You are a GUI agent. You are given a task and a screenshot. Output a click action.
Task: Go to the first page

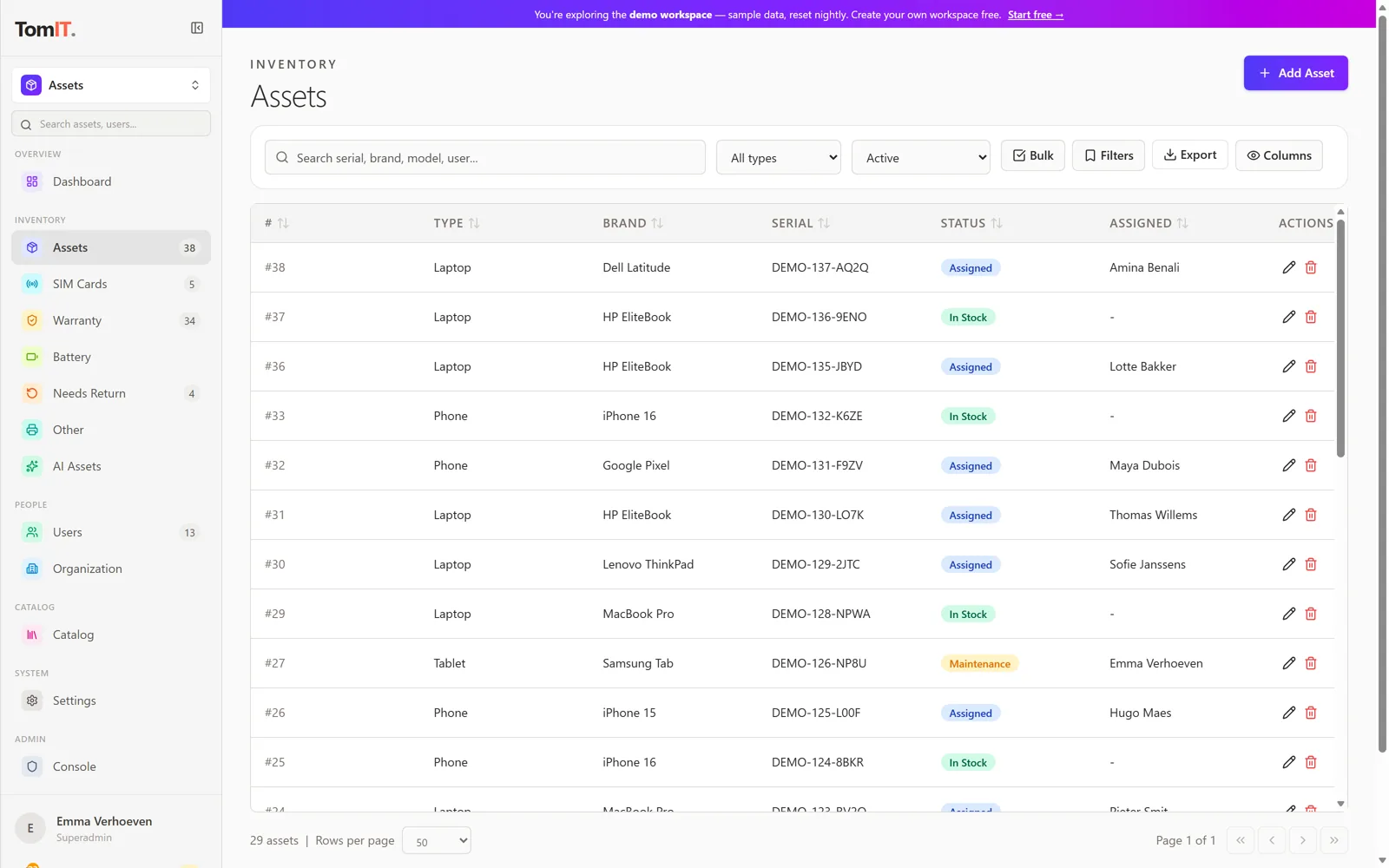click(x=1241, y=840)
